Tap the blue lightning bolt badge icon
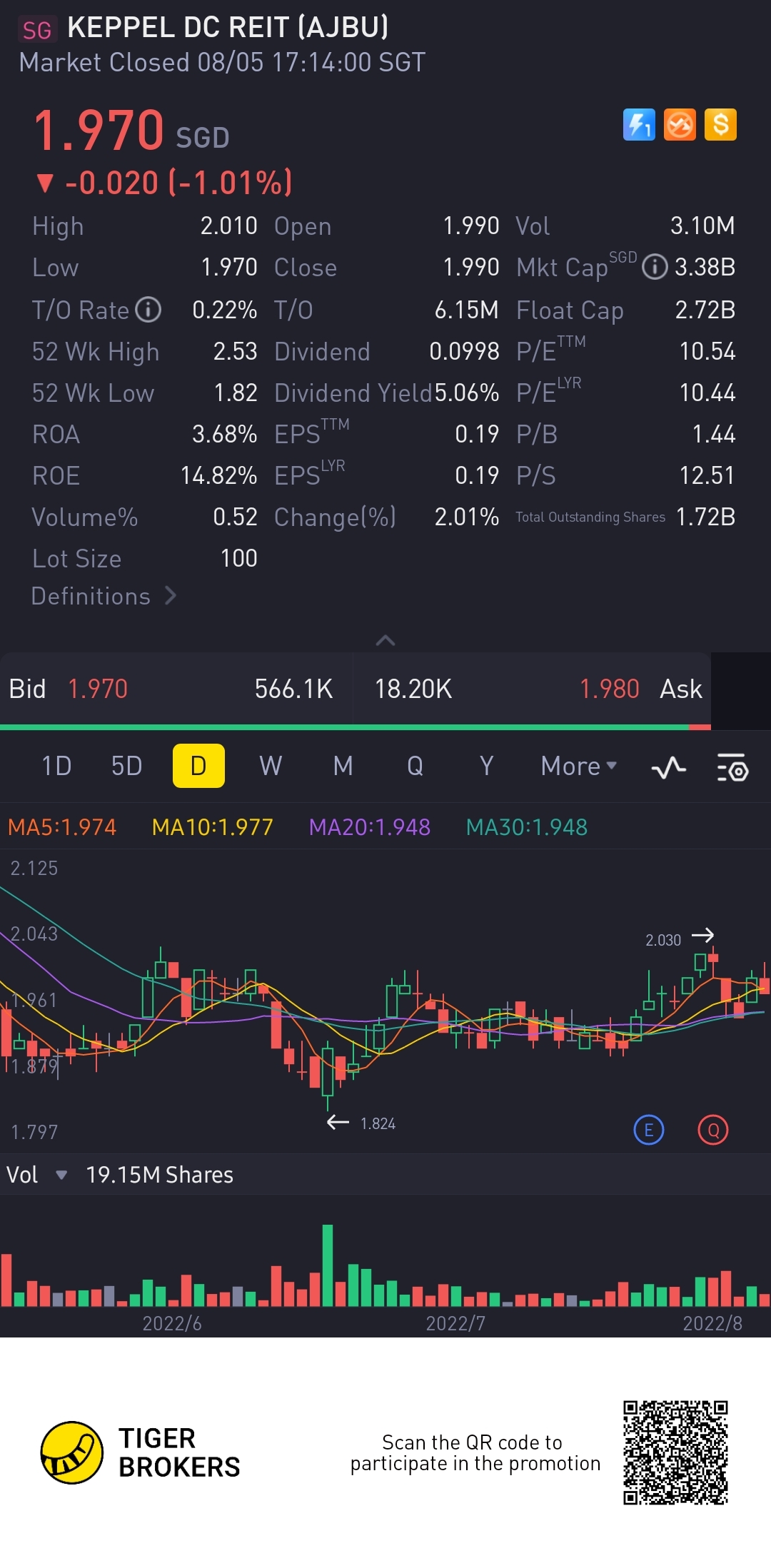The image size is (771, 1568). 639,125
